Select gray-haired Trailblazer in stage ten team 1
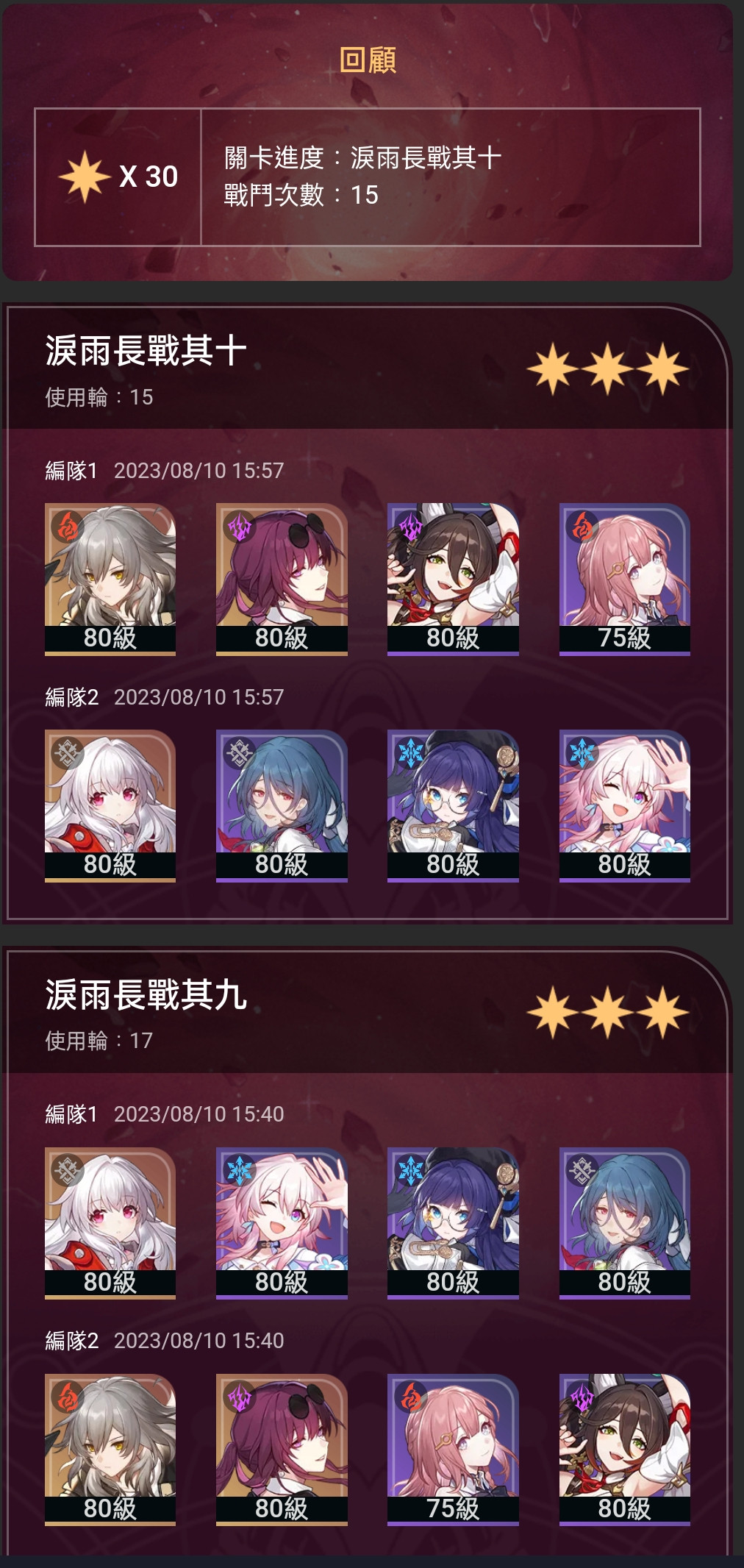The width and height of the screenshot is (744, 1568). (110, 579)
